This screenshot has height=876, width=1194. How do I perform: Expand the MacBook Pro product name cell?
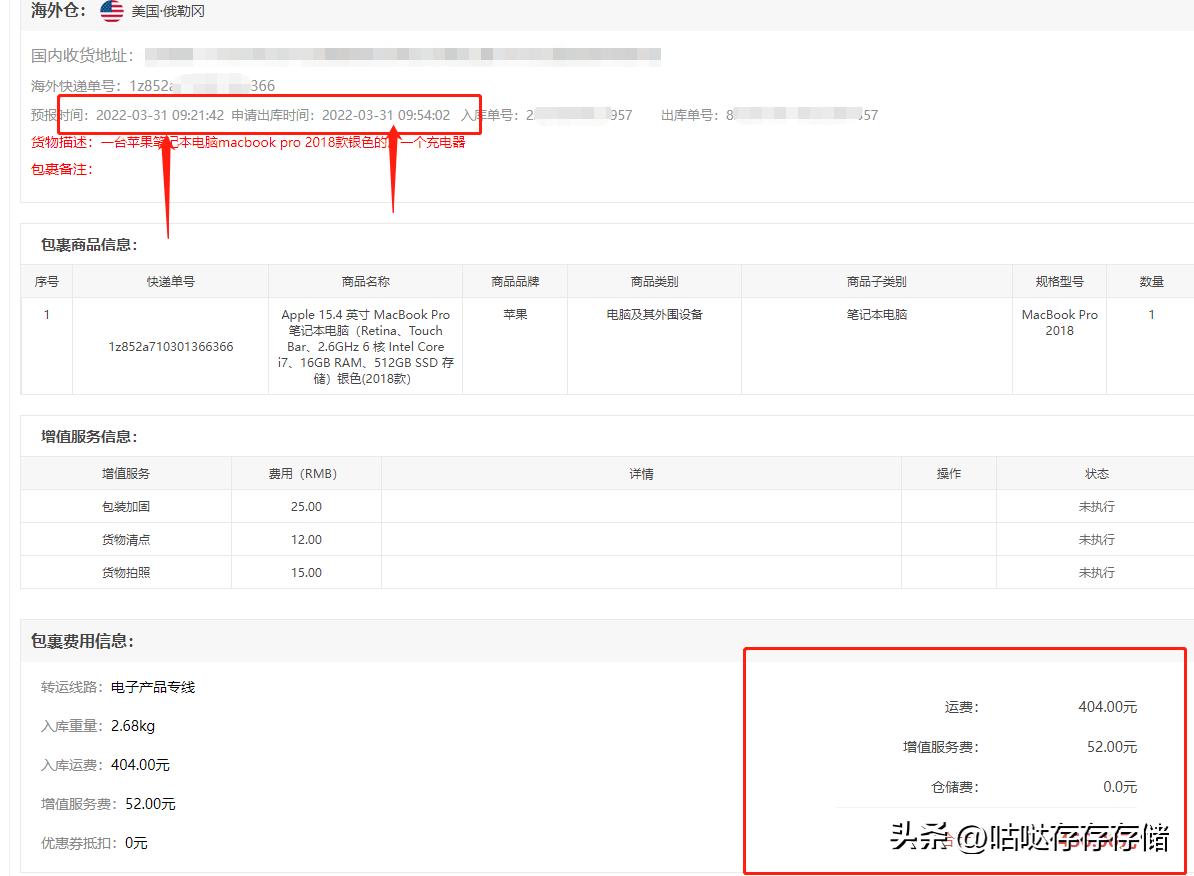pos(367,346)
